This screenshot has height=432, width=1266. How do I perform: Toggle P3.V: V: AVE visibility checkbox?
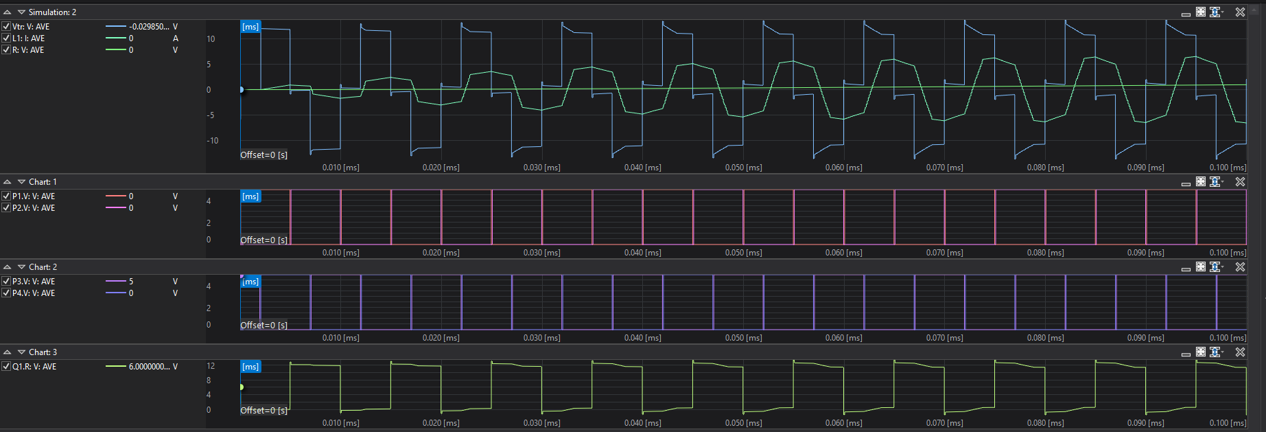tap(7, 282)
